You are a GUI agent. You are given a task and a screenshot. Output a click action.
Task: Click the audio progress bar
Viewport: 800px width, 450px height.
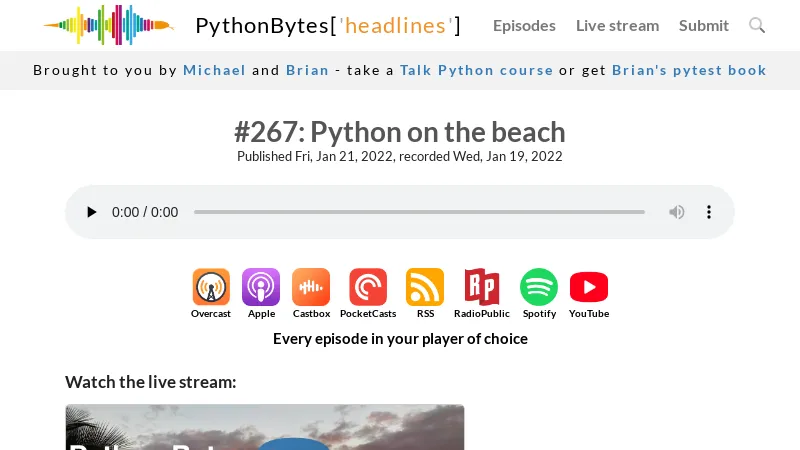(419, 212)
